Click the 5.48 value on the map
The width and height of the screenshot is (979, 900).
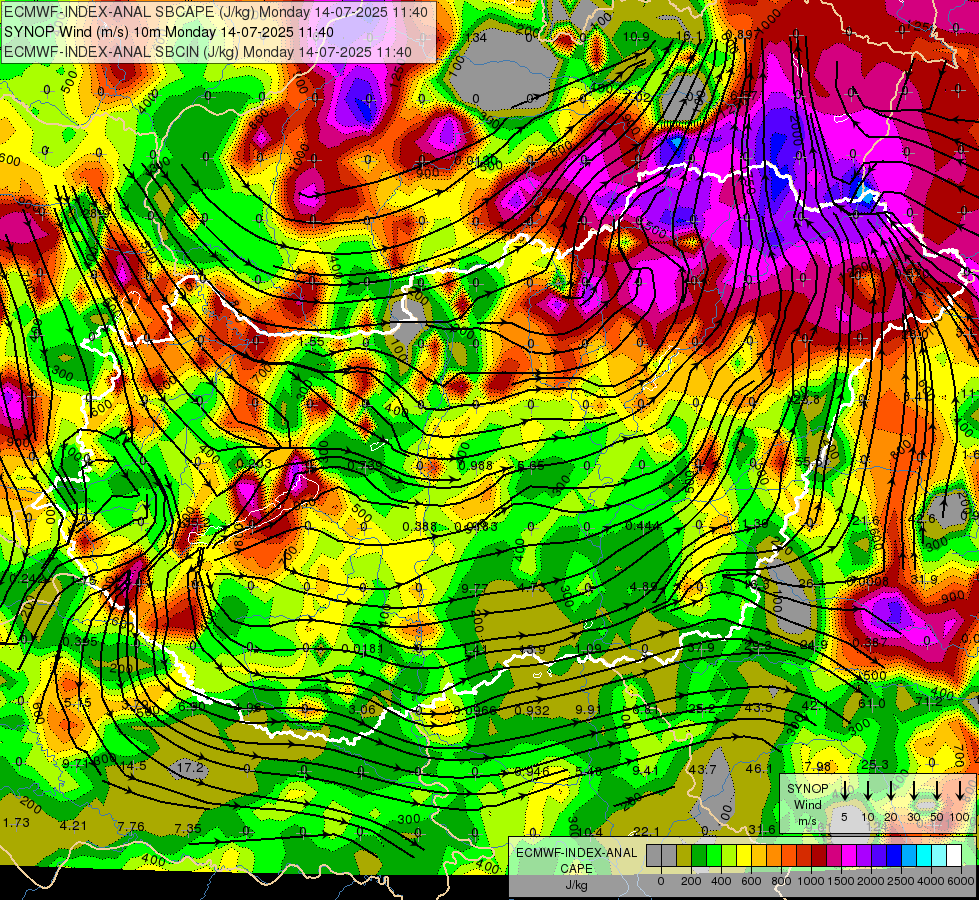tap(589, 771)
